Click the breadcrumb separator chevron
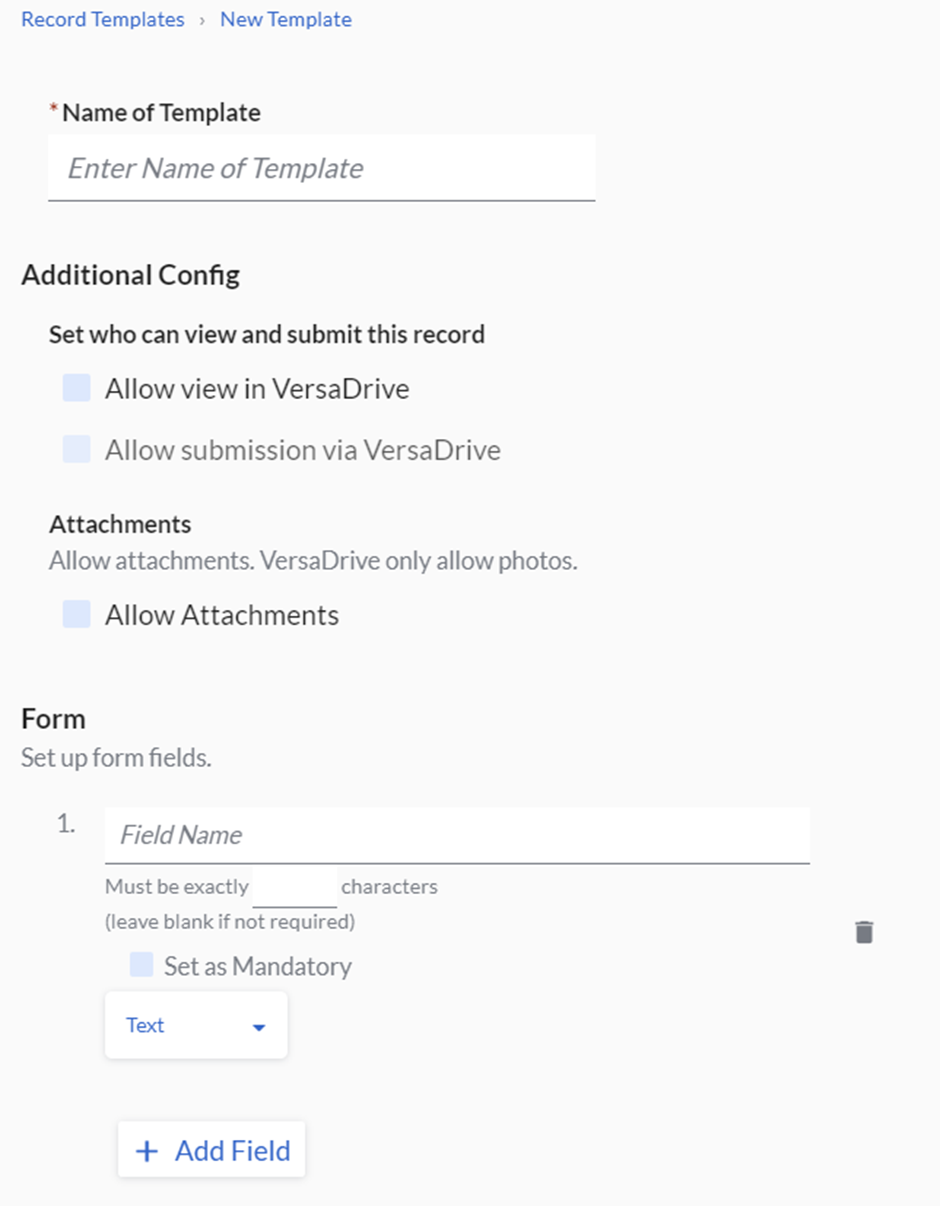 (202, 20)
